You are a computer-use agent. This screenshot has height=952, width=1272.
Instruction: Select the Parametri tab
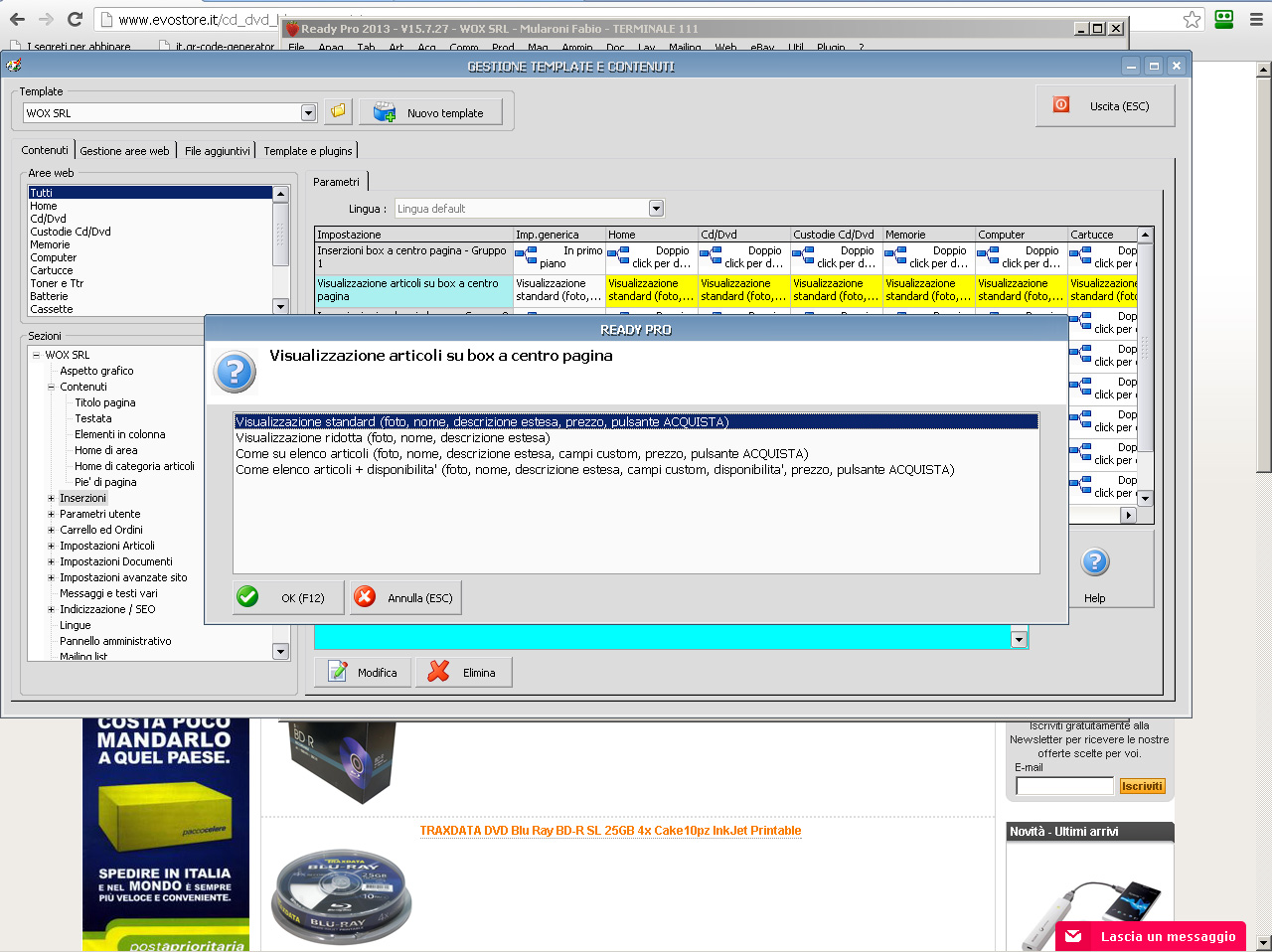[x=337, y=182]
